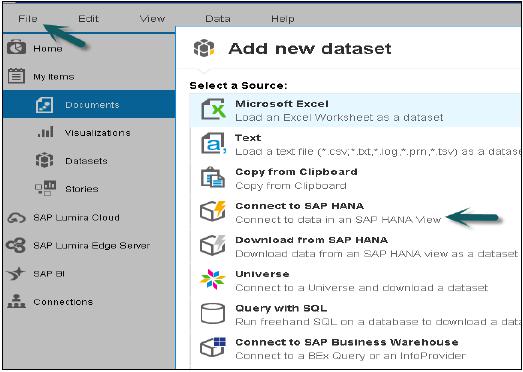Image resolution: width=523 pixels, height=372 pixels.
Task: Click the Download from SAP HANA icon
Action: (x=213, y=245)
